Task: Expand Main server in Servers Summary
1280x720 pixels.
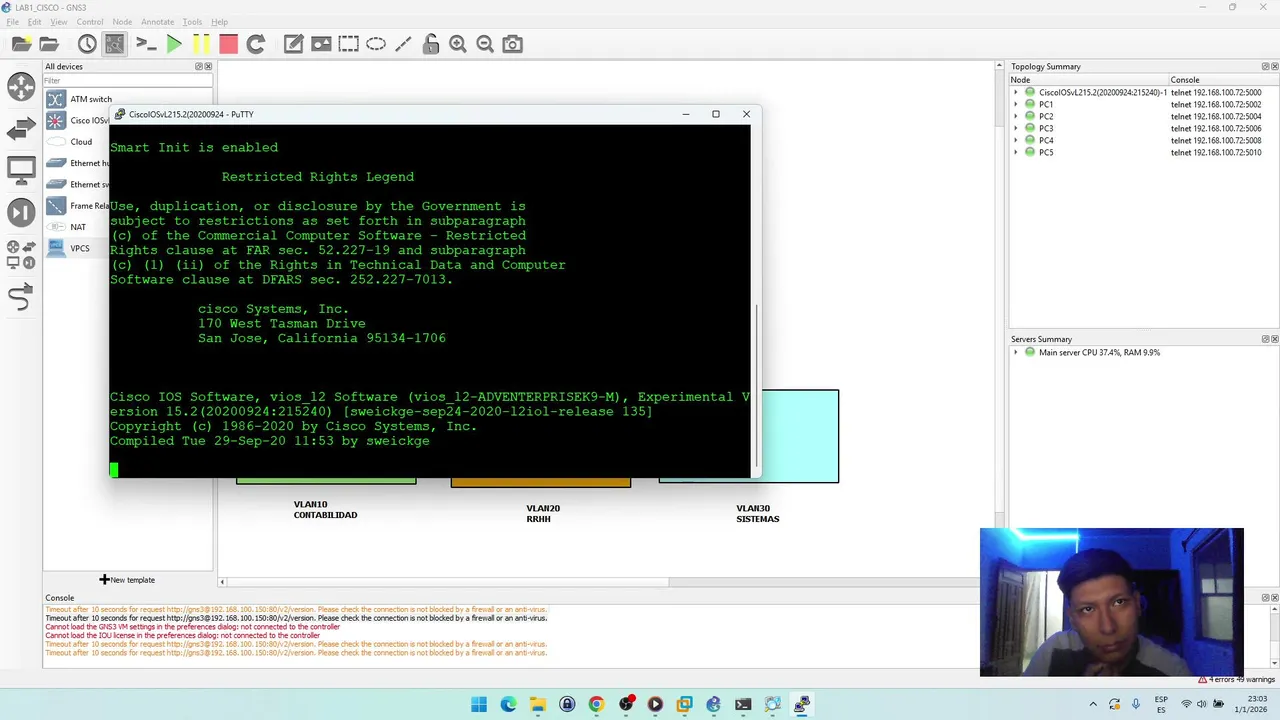Action: pos(1016,352)
